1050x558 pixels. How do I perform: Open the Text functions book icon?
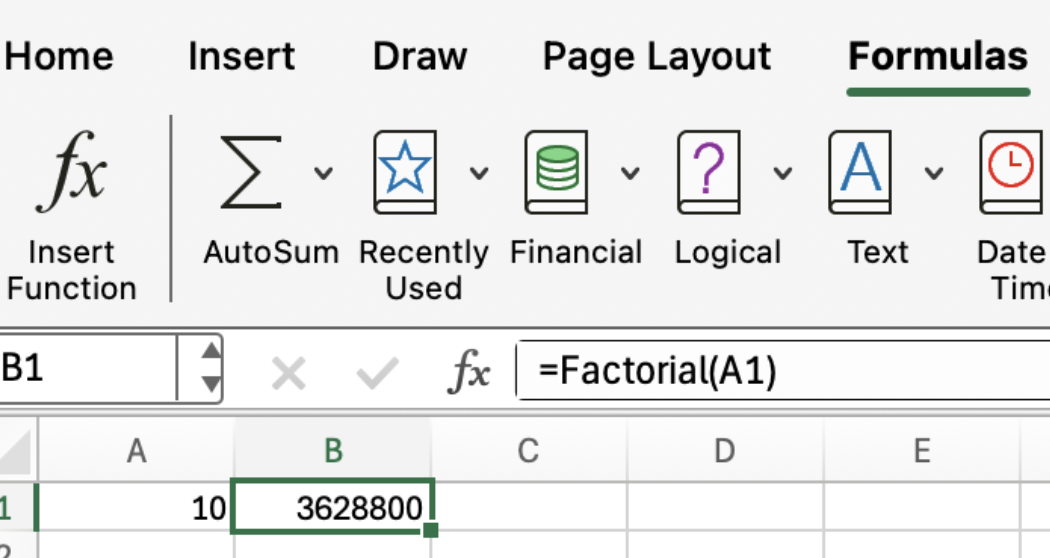click(860, 172)
